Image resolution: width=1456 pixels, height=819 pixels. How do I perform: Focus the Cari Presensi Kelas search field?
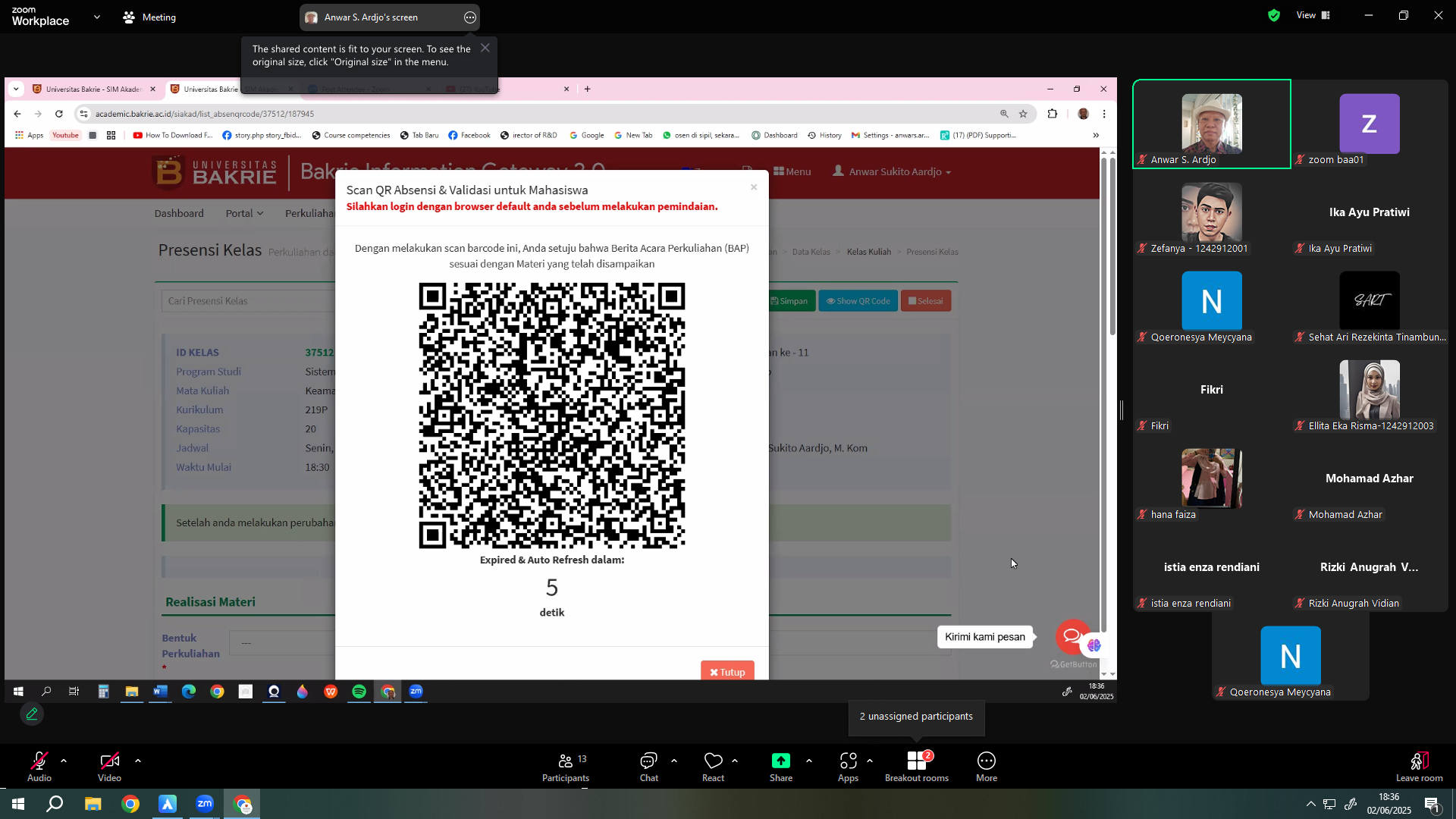(x=249, y=301)
